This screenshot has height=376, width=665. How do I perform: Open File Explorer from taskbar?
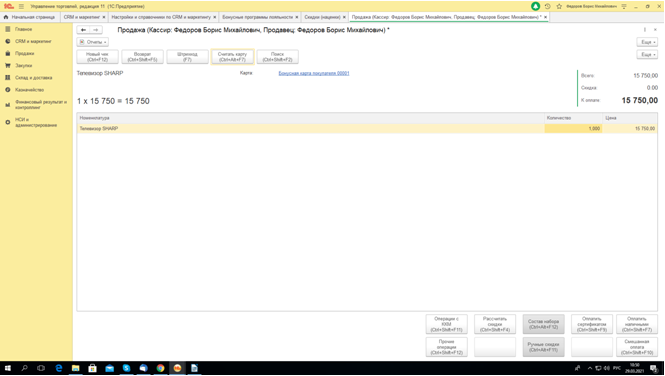[75, 368]
